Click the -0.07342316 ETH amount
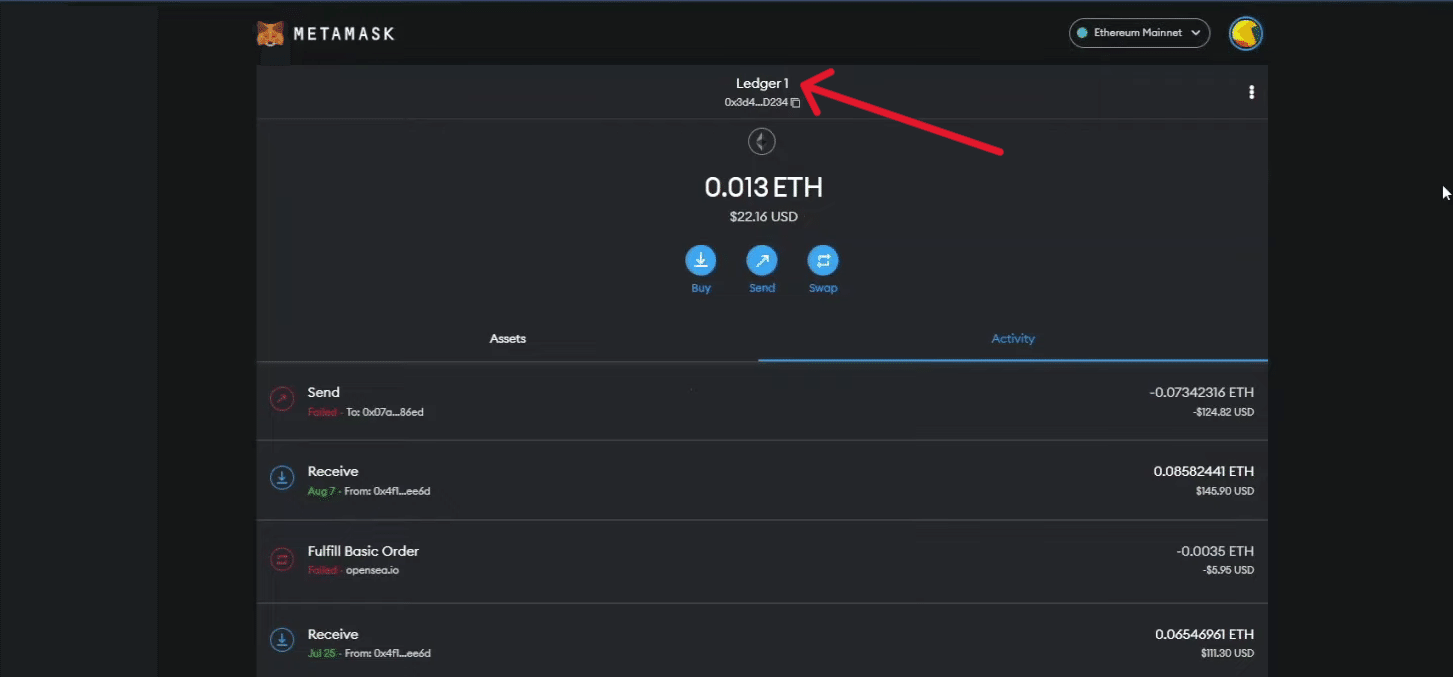 pyautogui.click(x=1201, y=393)
